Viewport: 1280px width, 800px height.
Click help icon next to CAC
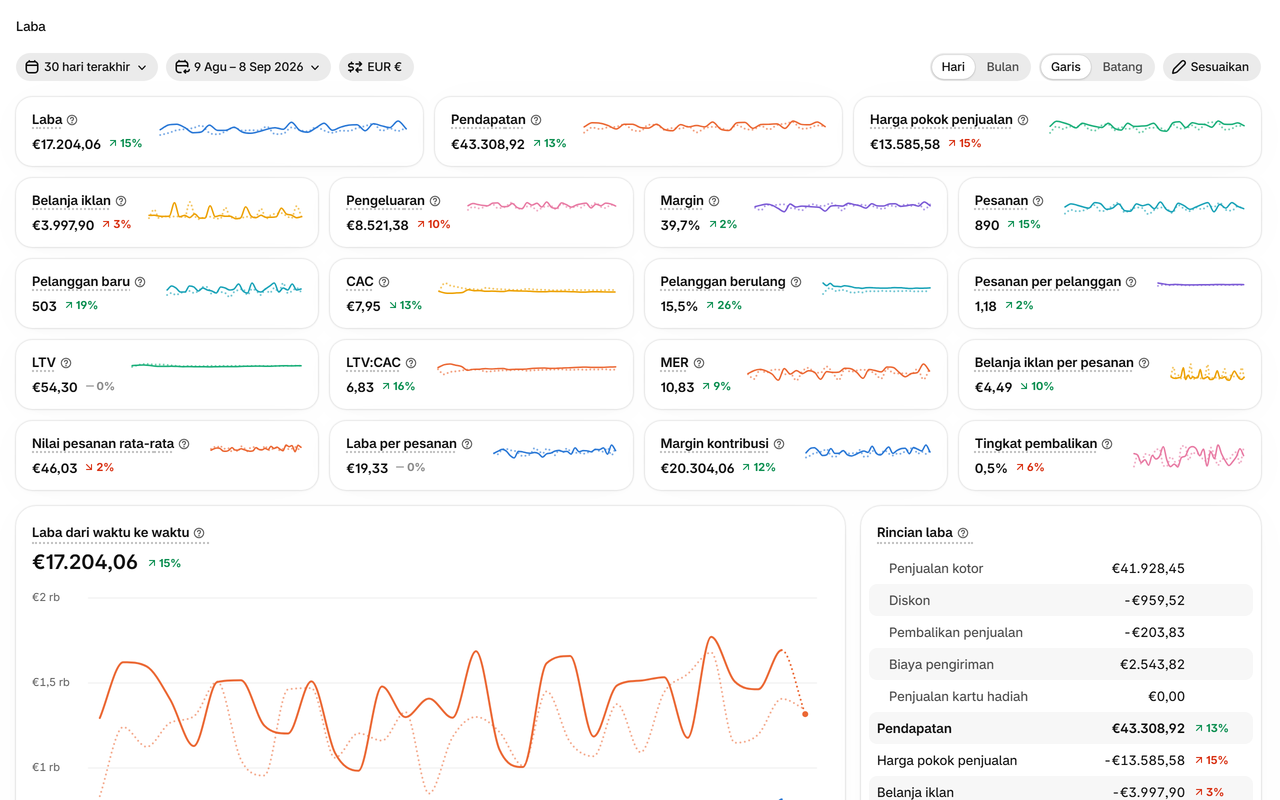pyautogui.click(x=384, y=282)
